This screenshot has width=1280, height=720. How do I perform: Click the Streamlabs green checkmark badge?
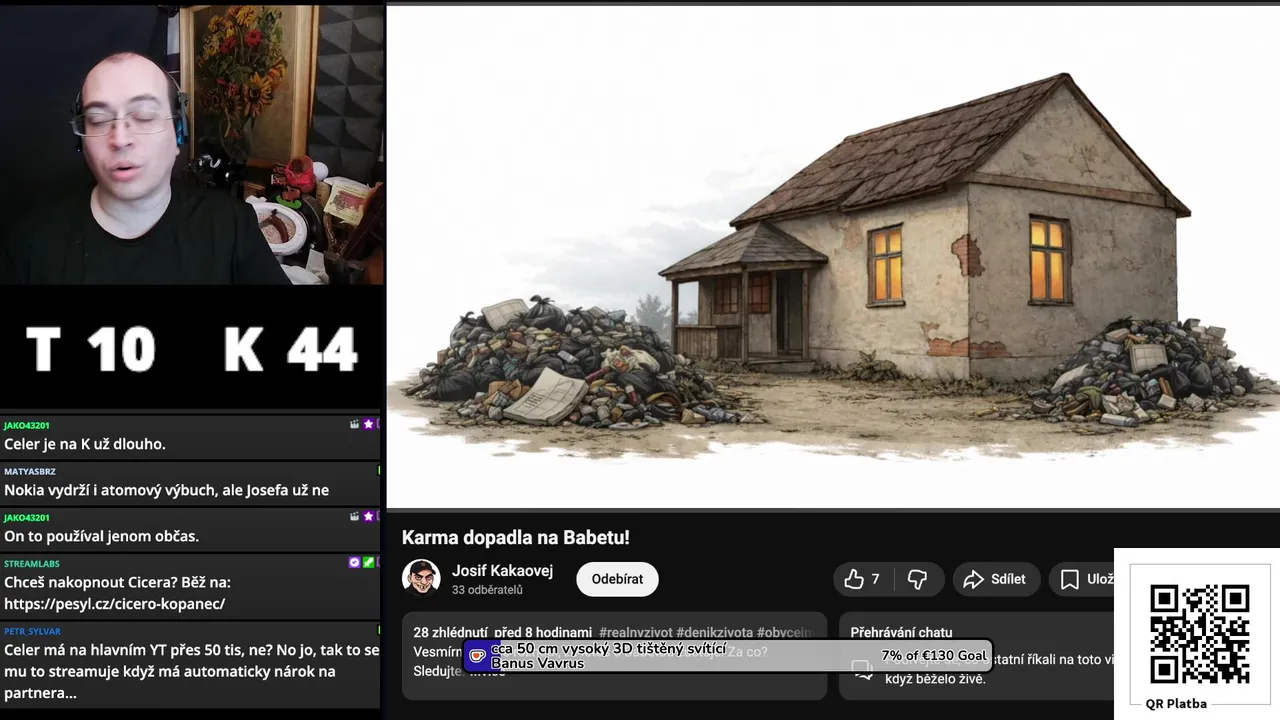coord(368,562)
